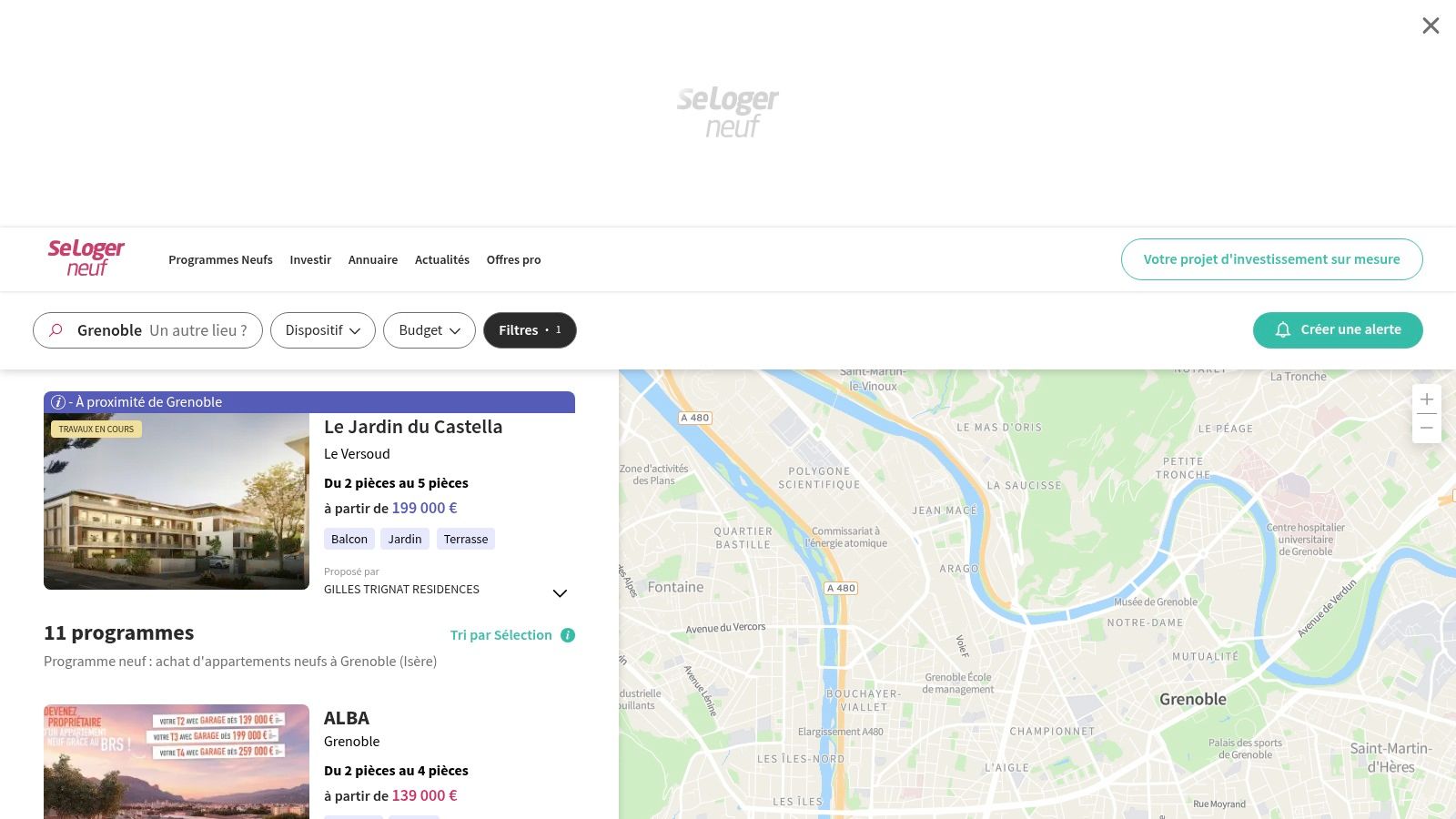Open the ALBA program thumbnail image
Screen dimensions: 1456x819
coord(177,762)
